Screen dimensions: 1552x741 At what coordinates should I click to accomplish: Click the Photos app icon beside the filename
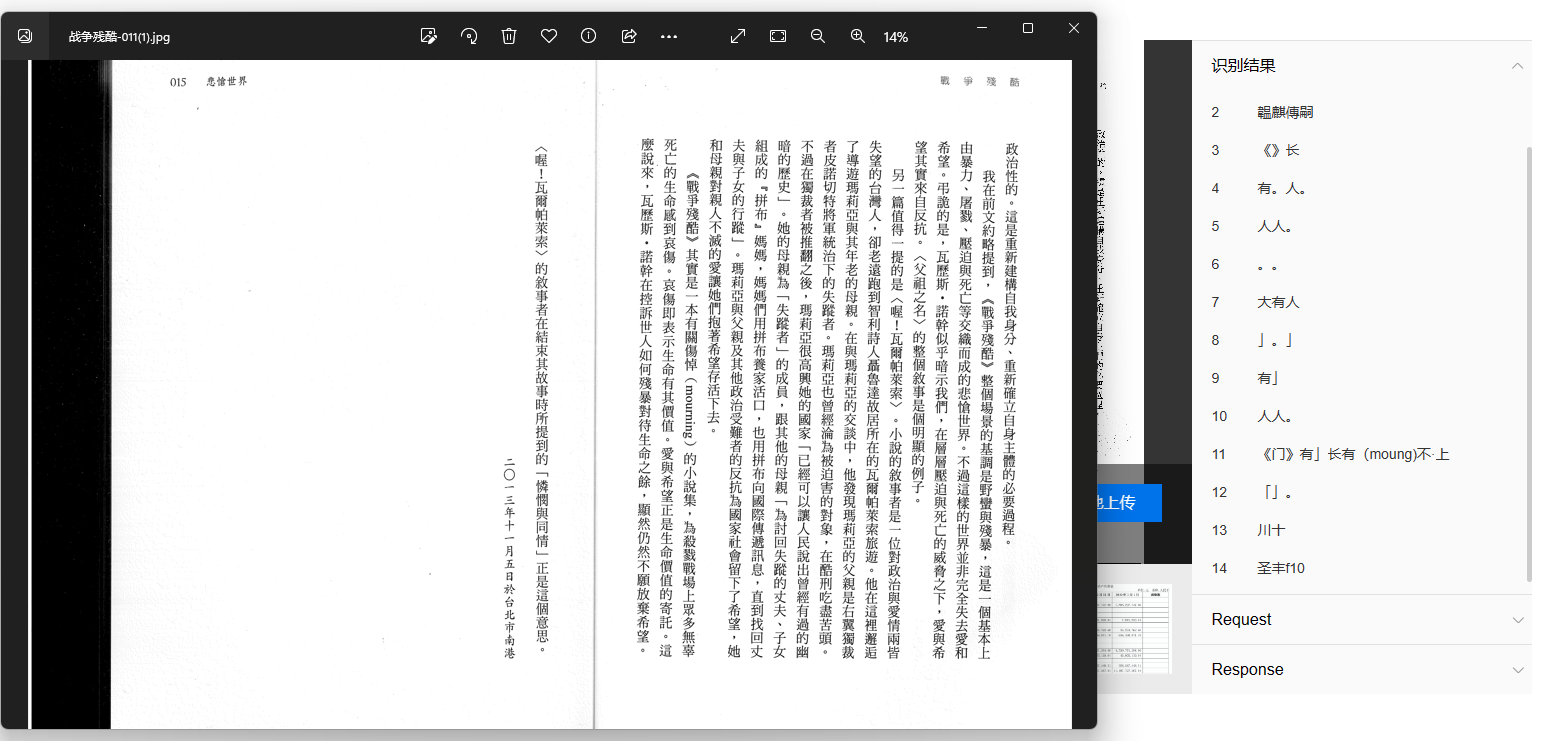[25, 36]
